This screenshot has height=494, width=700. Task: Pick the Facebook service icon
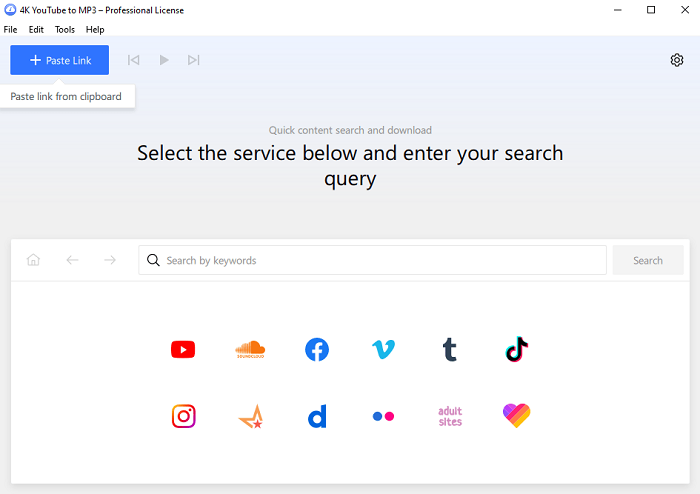317,349
